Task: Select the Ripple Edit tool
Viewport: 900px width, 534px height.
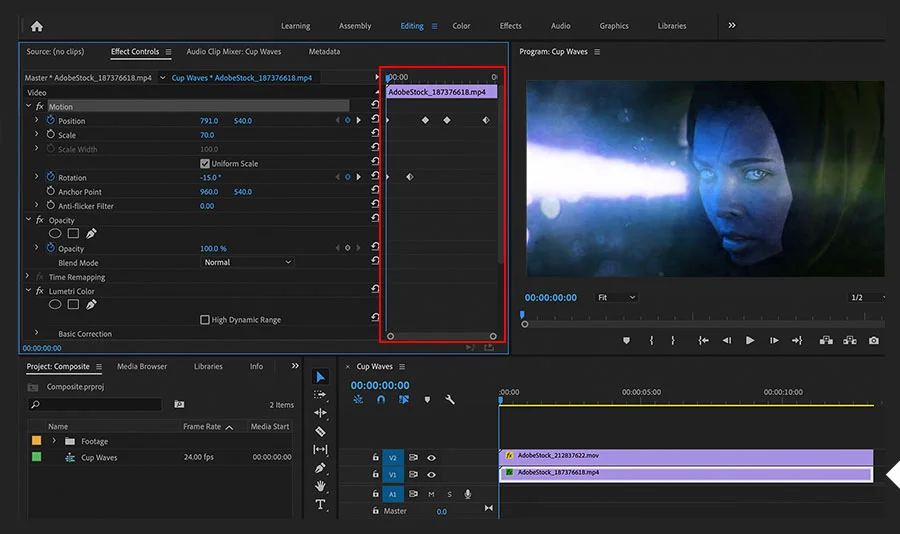Action: tap(320, 413)
